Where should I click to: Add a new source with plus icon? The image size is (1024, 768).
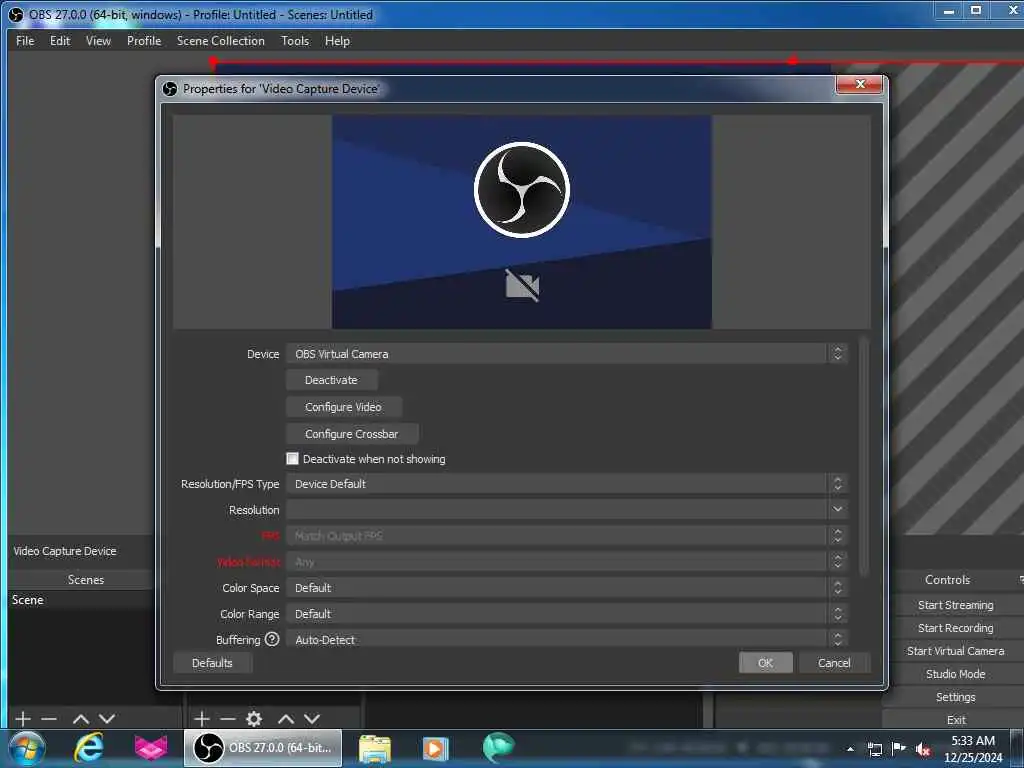coord(202,719)
